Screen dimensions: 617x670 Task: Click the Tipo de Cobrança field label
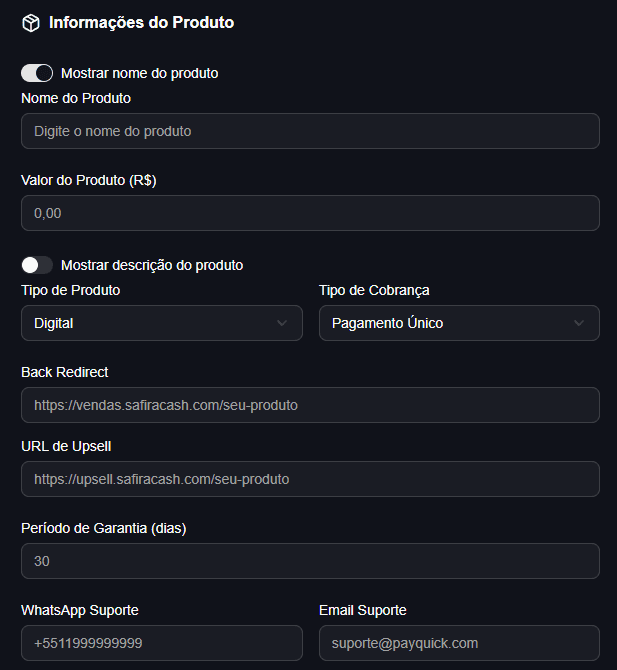pos(374,290)
